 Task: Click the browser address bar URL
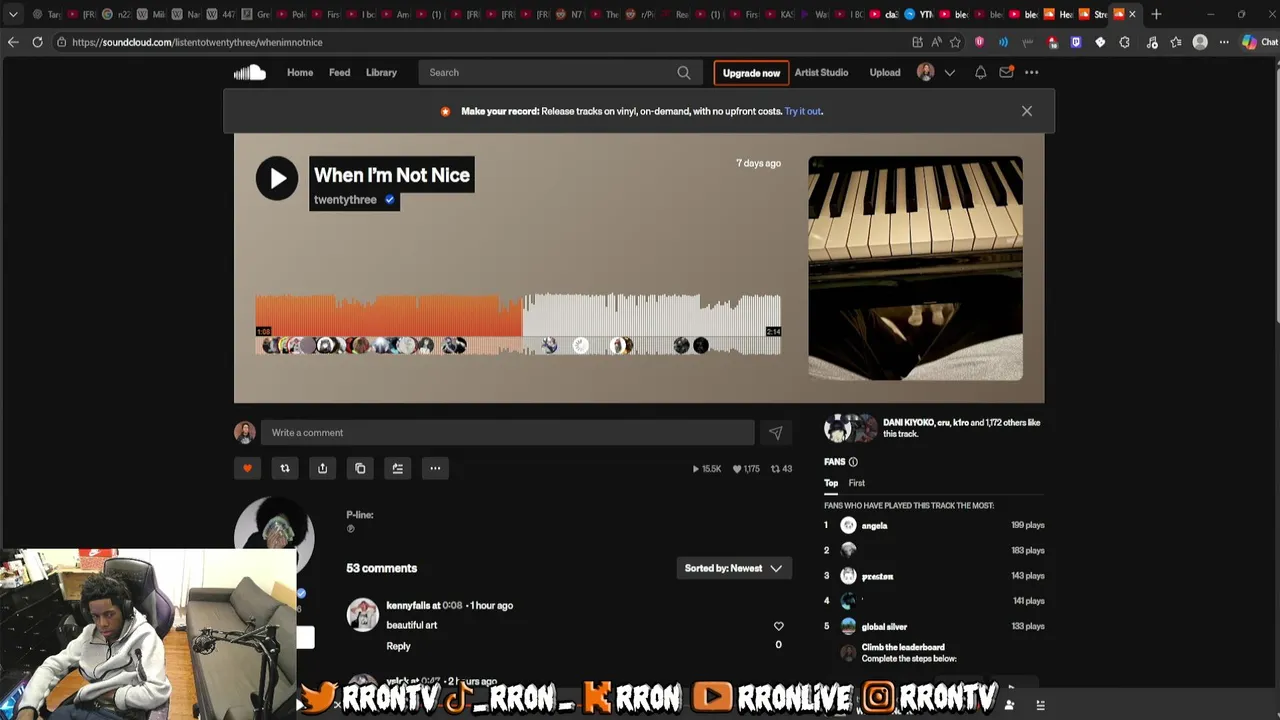click(x=197, y=42)
